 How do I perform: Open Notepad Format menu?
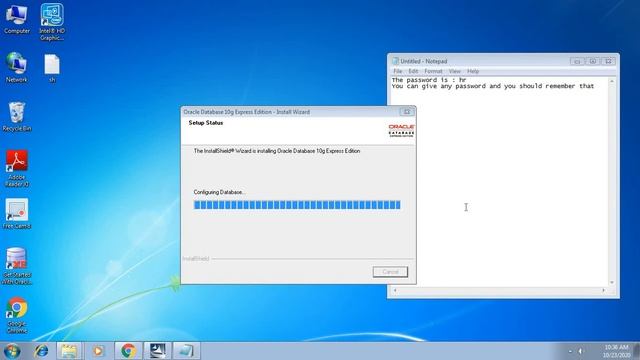pos(433,71)
